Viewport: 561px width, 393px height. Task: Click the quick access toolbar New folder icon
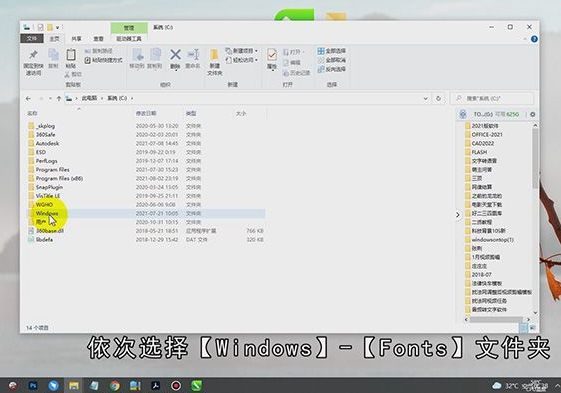(50, 27)
